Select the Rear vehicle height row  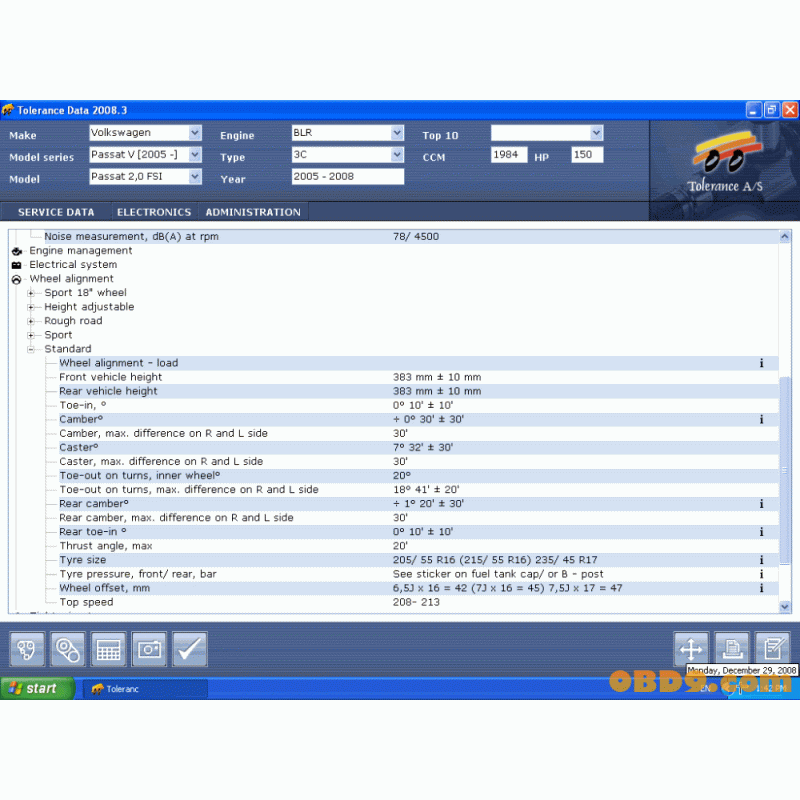(418, 391)
